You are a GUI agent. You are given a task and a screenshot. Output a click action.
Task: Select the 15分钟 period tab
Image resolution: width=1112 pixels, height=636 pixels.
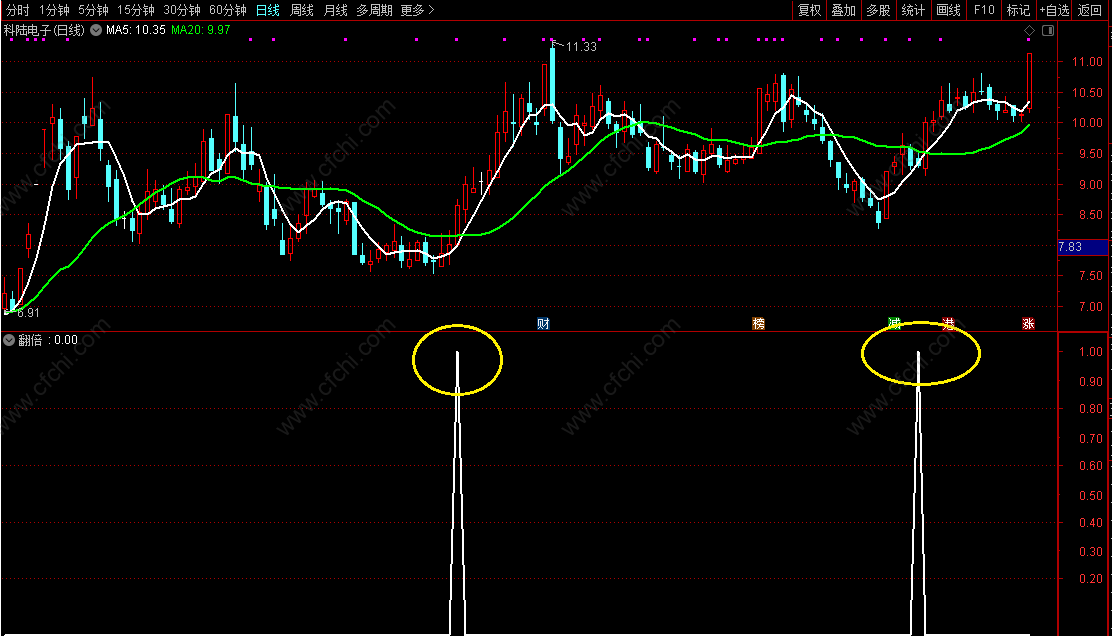pyautogui.click(x=135, y=10)
